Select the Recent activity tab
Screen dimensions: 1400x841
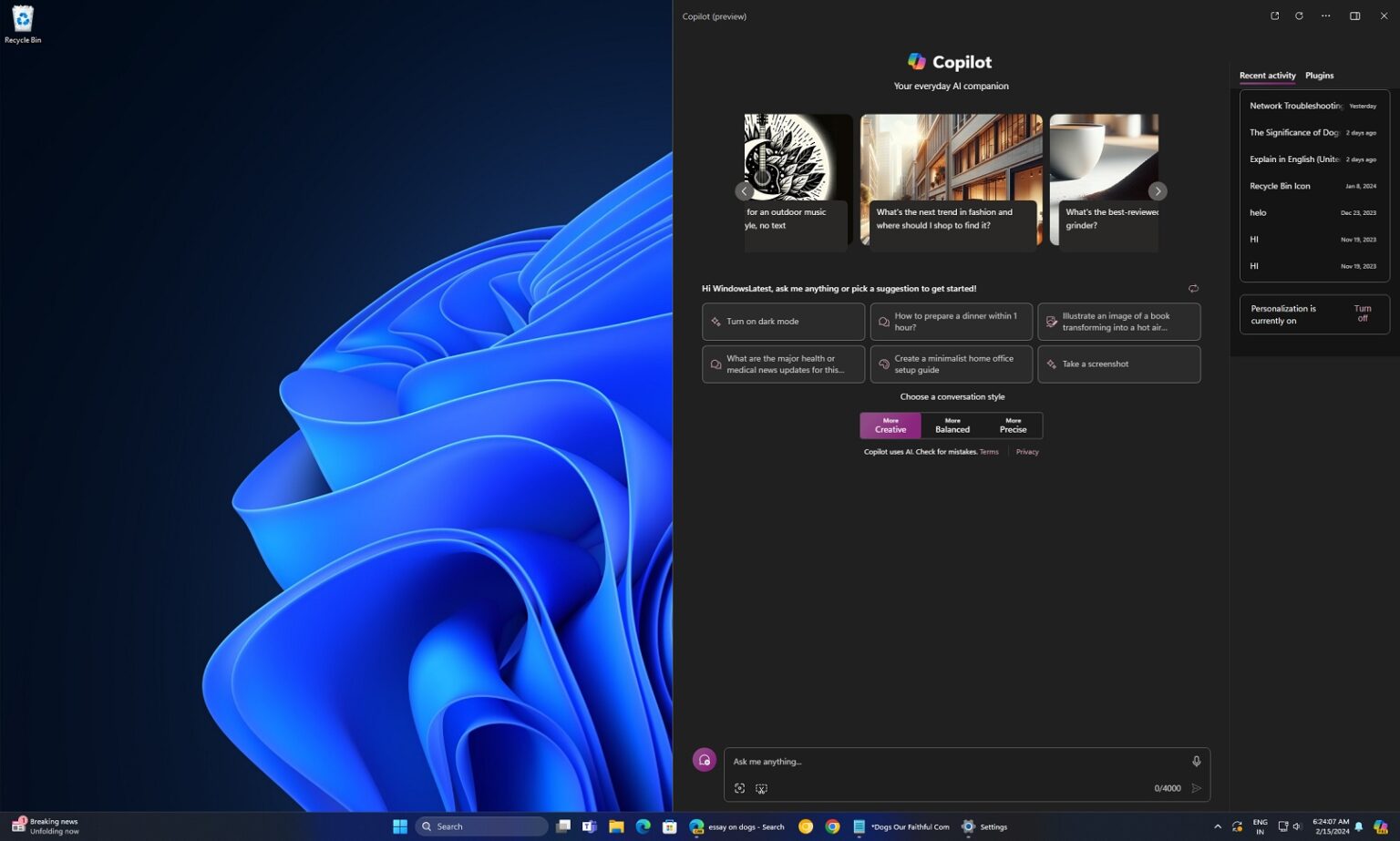tap(1267, 76)
